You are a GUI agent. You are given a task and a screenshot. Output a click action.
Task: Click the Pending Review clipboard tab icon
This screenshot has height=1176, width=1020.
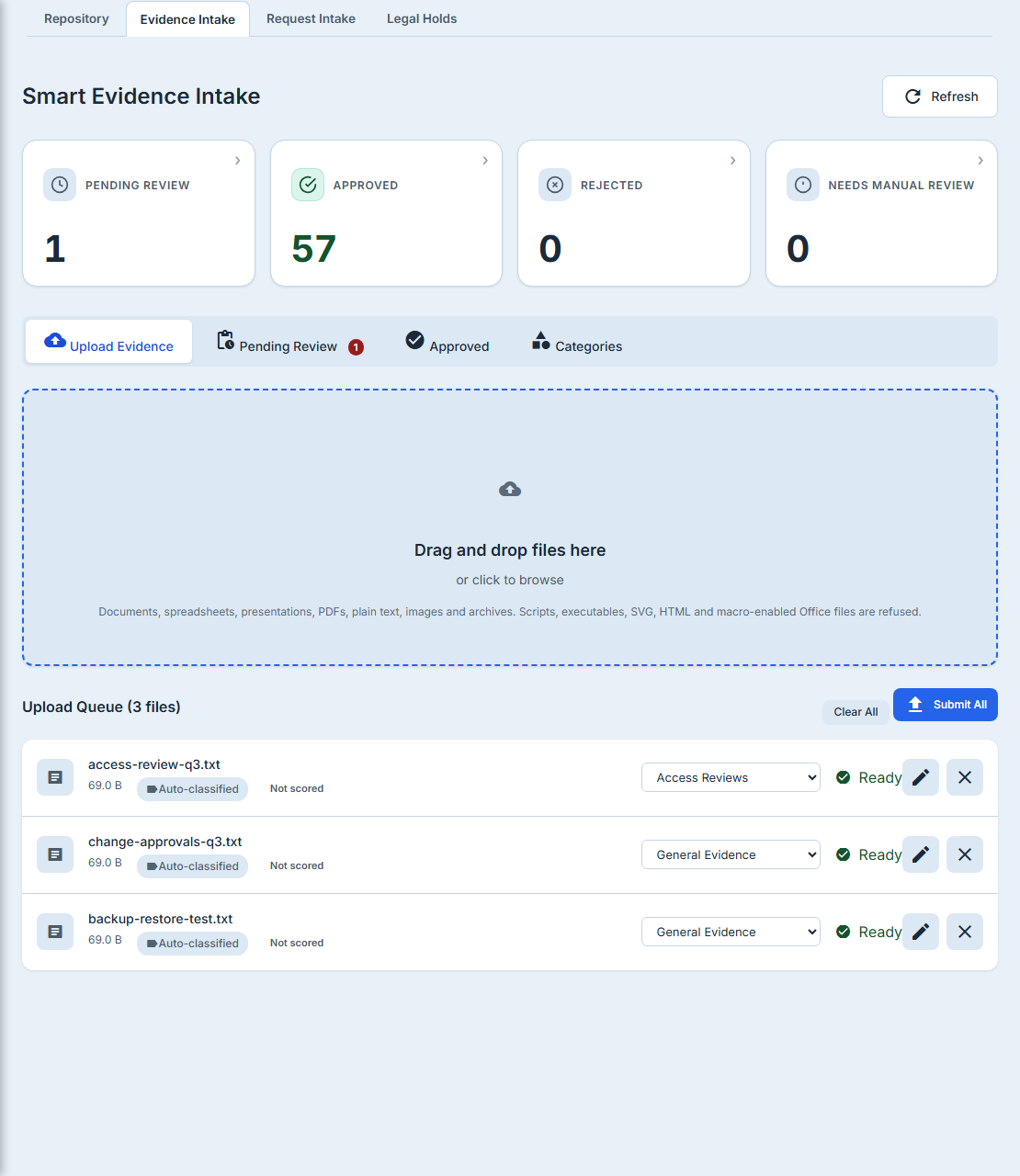(225, 340)
